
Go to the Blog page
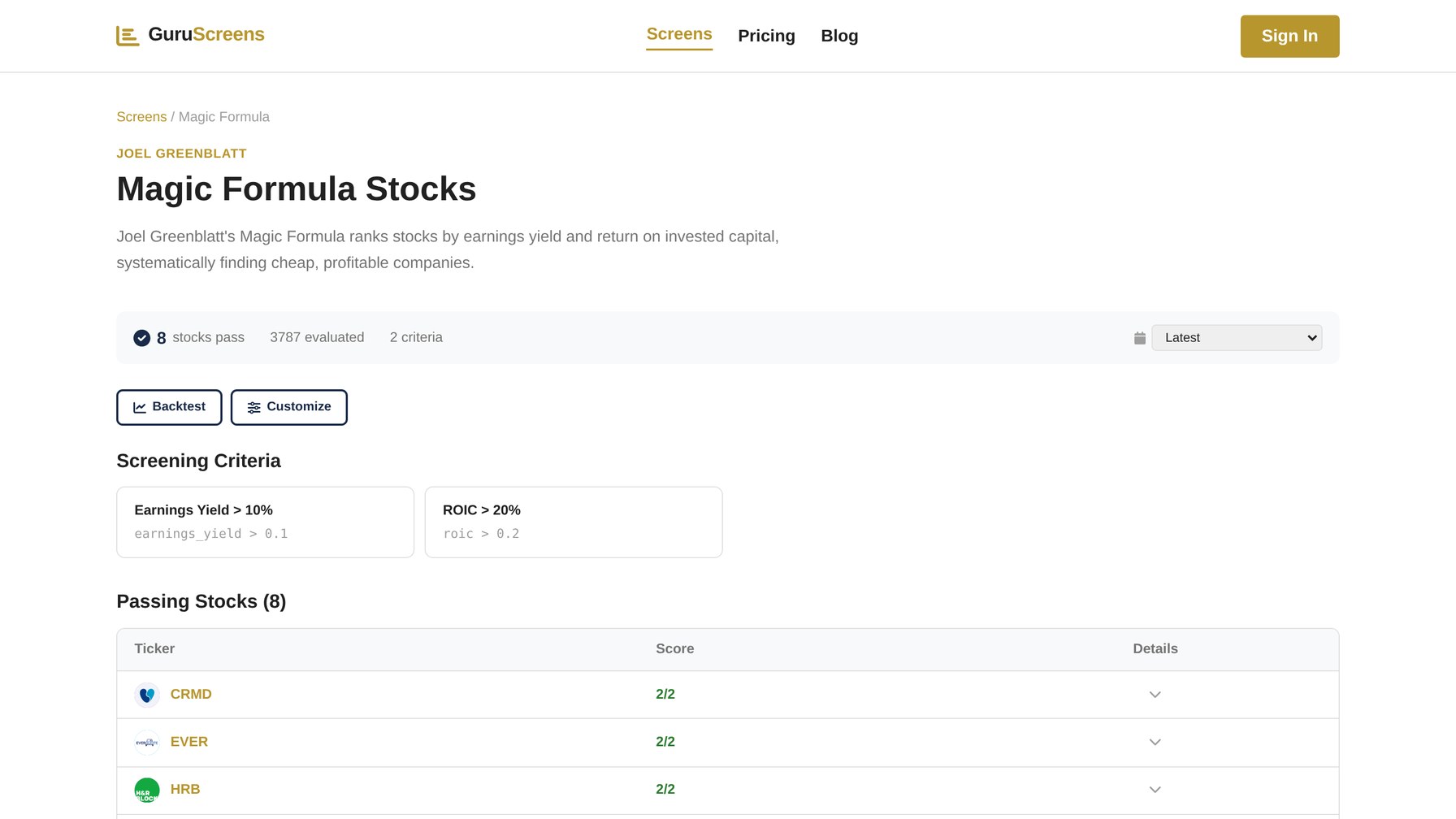pyautogui.click(x=839, y=36)
